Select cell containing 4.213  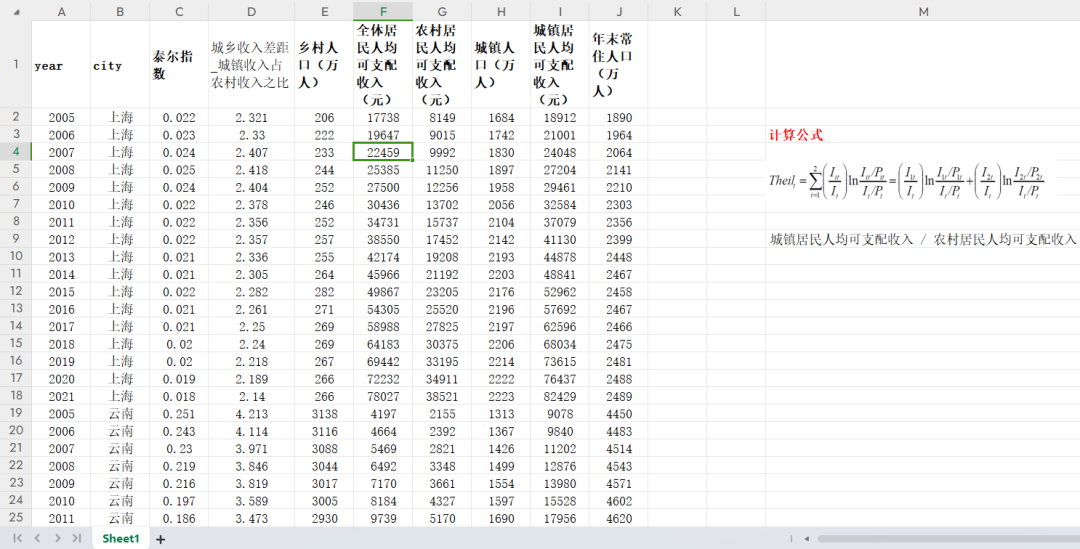251,413
